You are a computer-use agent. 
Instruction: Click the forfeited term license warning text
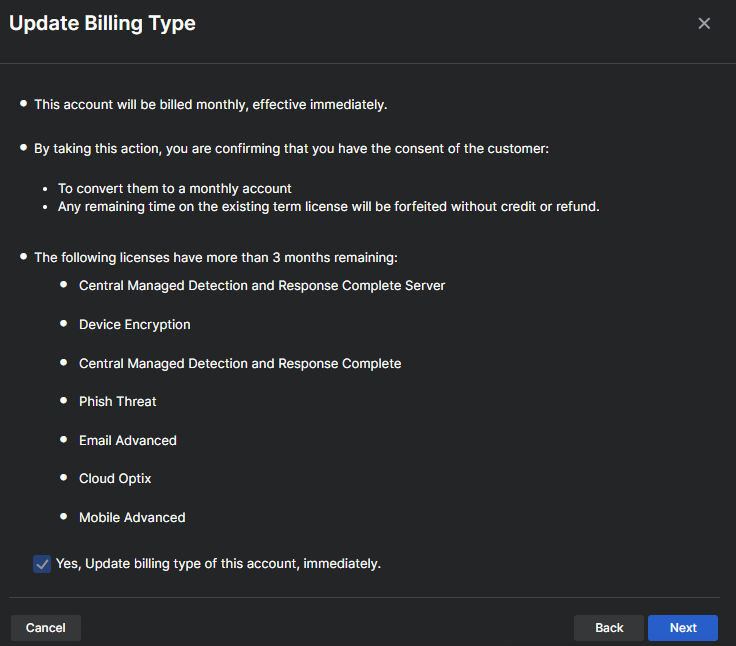[328, 207]
